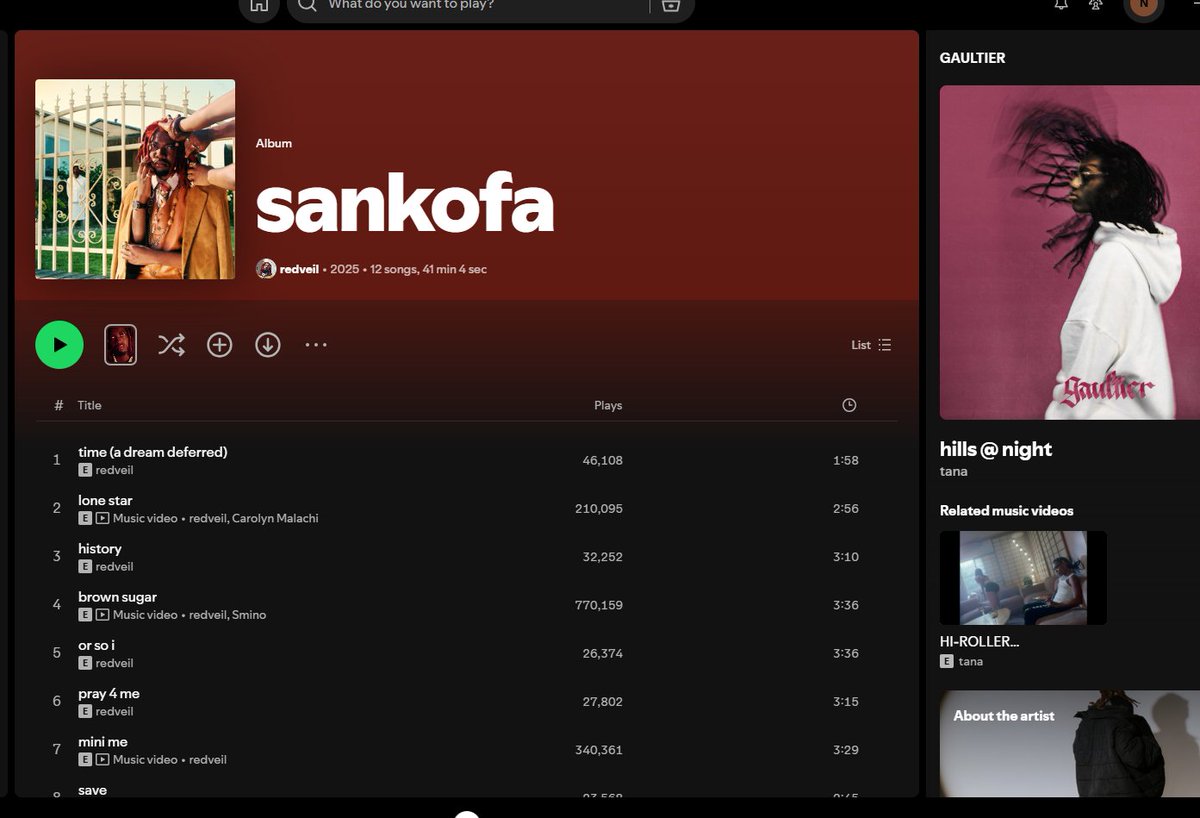Open the List view options dropdown
Image resolution: width=1200 pixels, height=818 pixels.
tap(871, 345)
